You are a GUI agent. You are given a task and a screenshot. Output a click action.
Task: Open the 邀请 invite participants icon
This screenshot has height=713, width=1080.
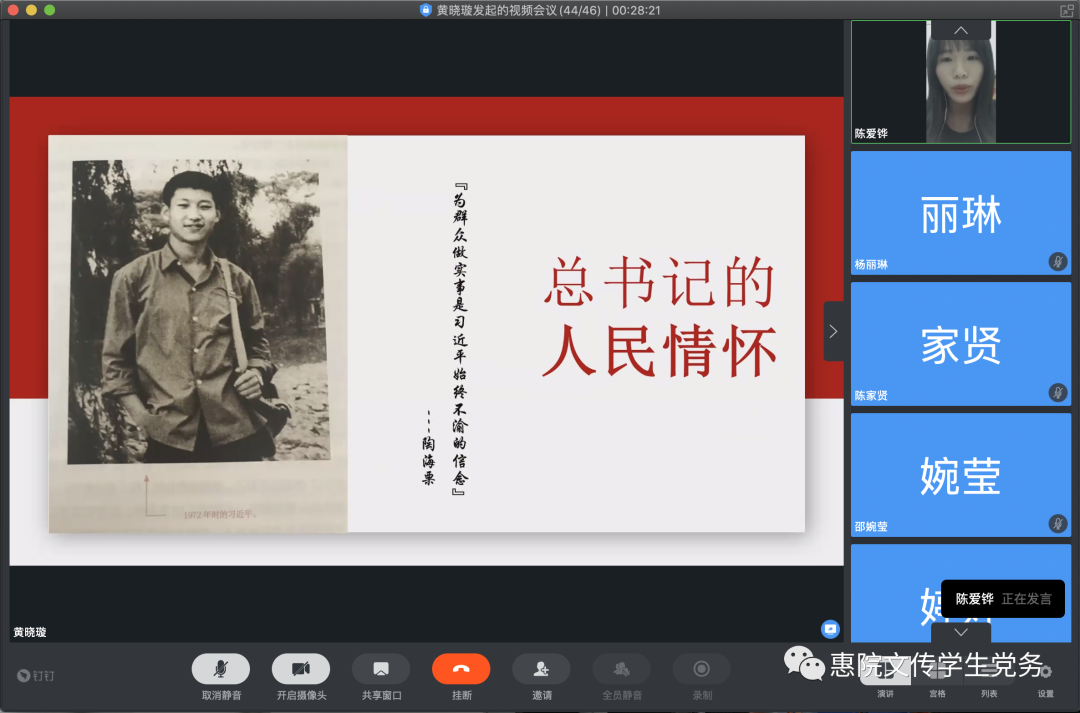[541, 669]
